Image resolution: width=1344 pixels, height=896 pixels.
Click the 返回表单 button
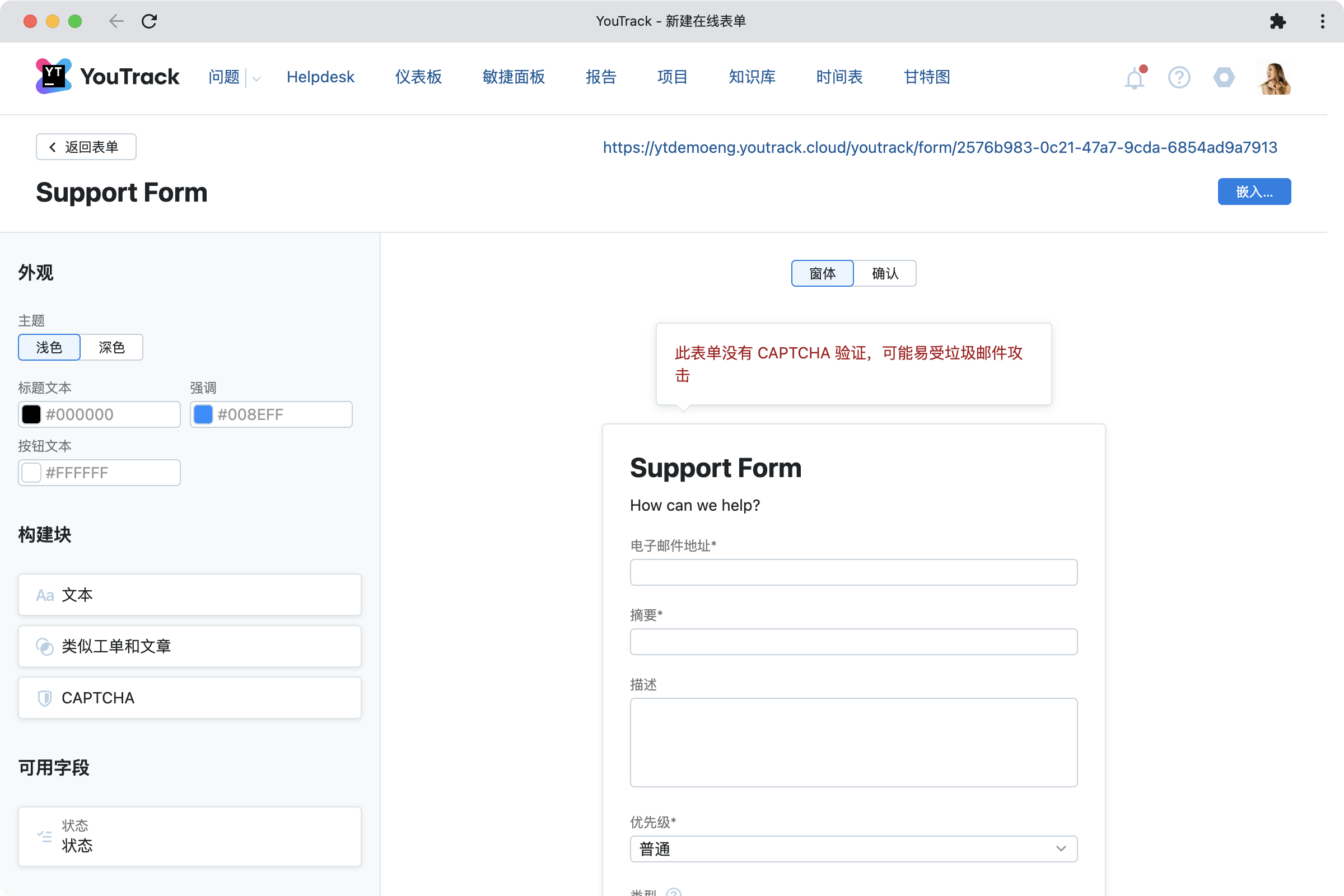tap(86, 147)
